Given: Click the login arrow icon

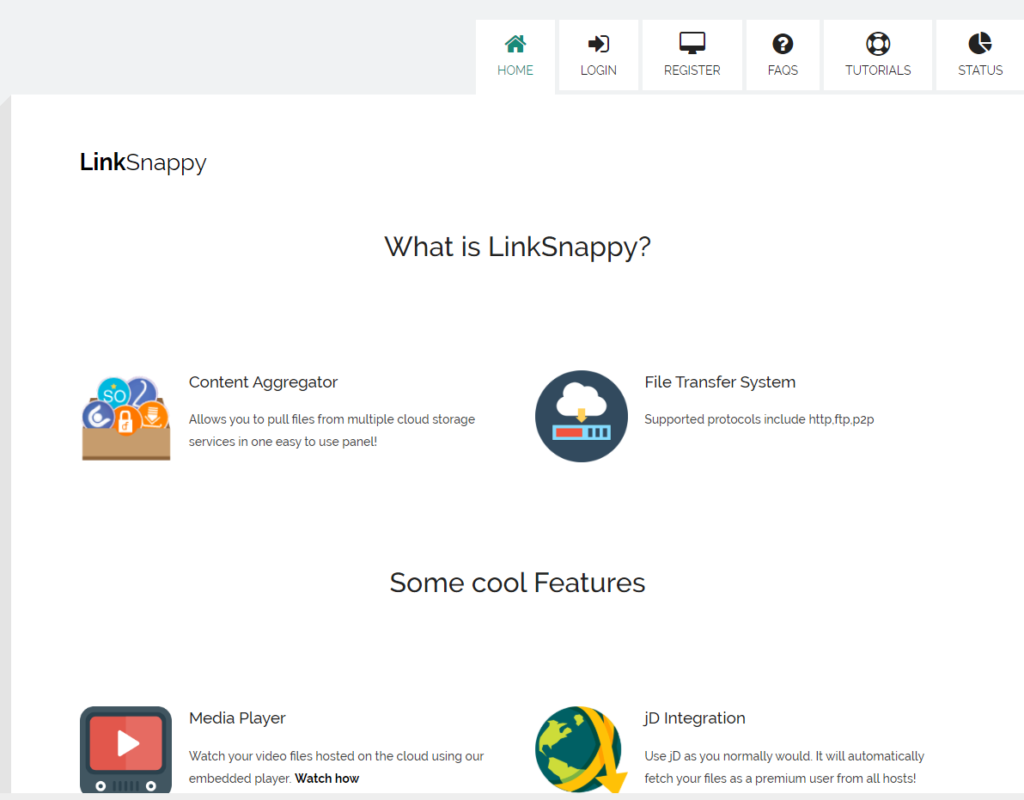Looking at the screenshot, I should [x=598, y=44].
